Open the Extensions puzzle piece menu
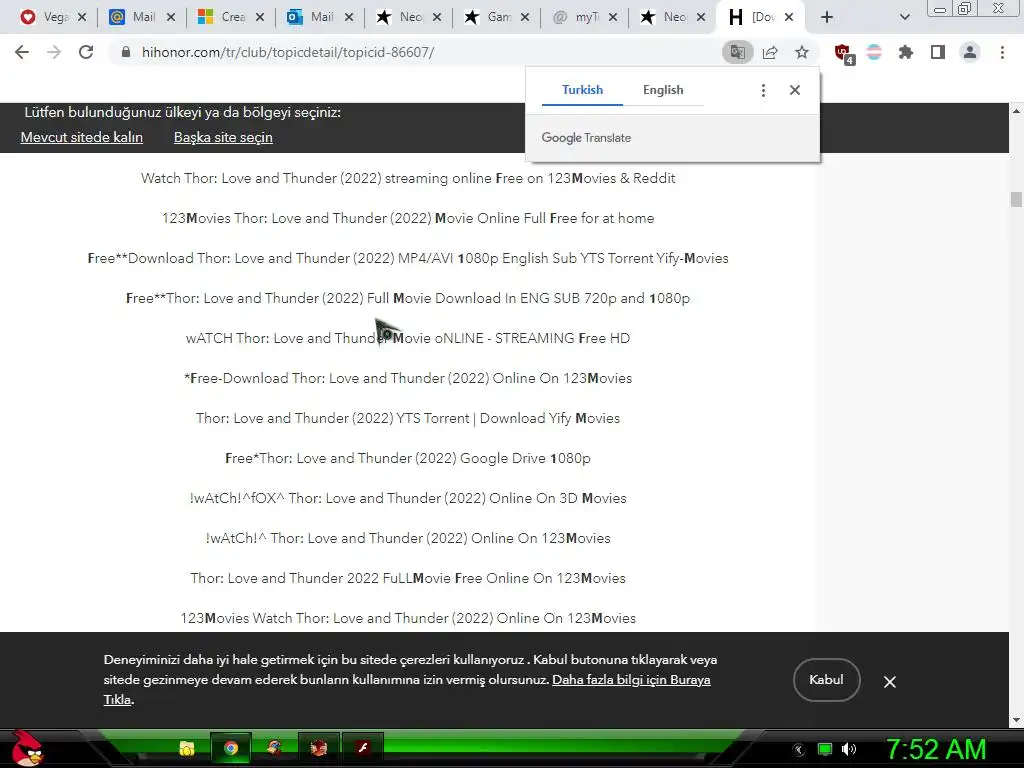Image resolution: width=1024 pixels, height=768 pixels. (x=906, y=52)
